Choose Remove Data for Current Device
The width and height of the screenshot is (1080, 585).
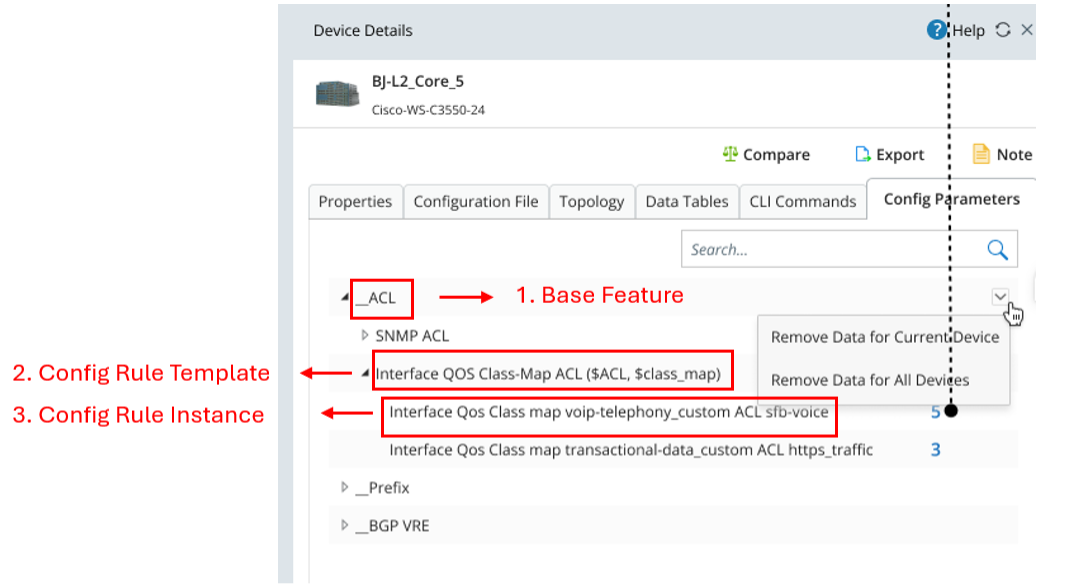[x=884, y=337]
